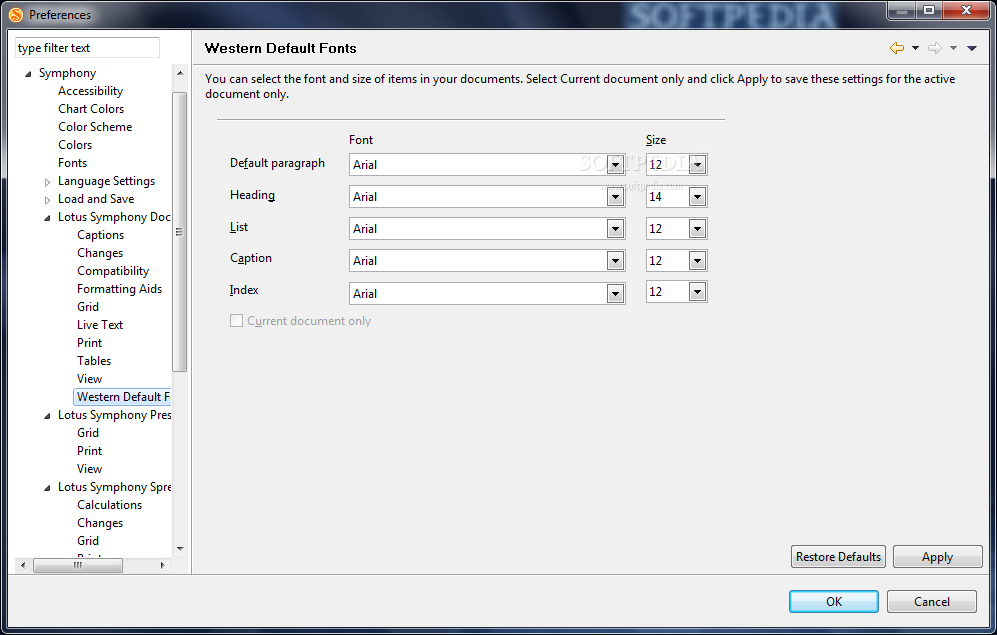997x635 pixels.
Task: Click tree horizontal scrollbar right arrow
Action: click(x=163, y=564)
